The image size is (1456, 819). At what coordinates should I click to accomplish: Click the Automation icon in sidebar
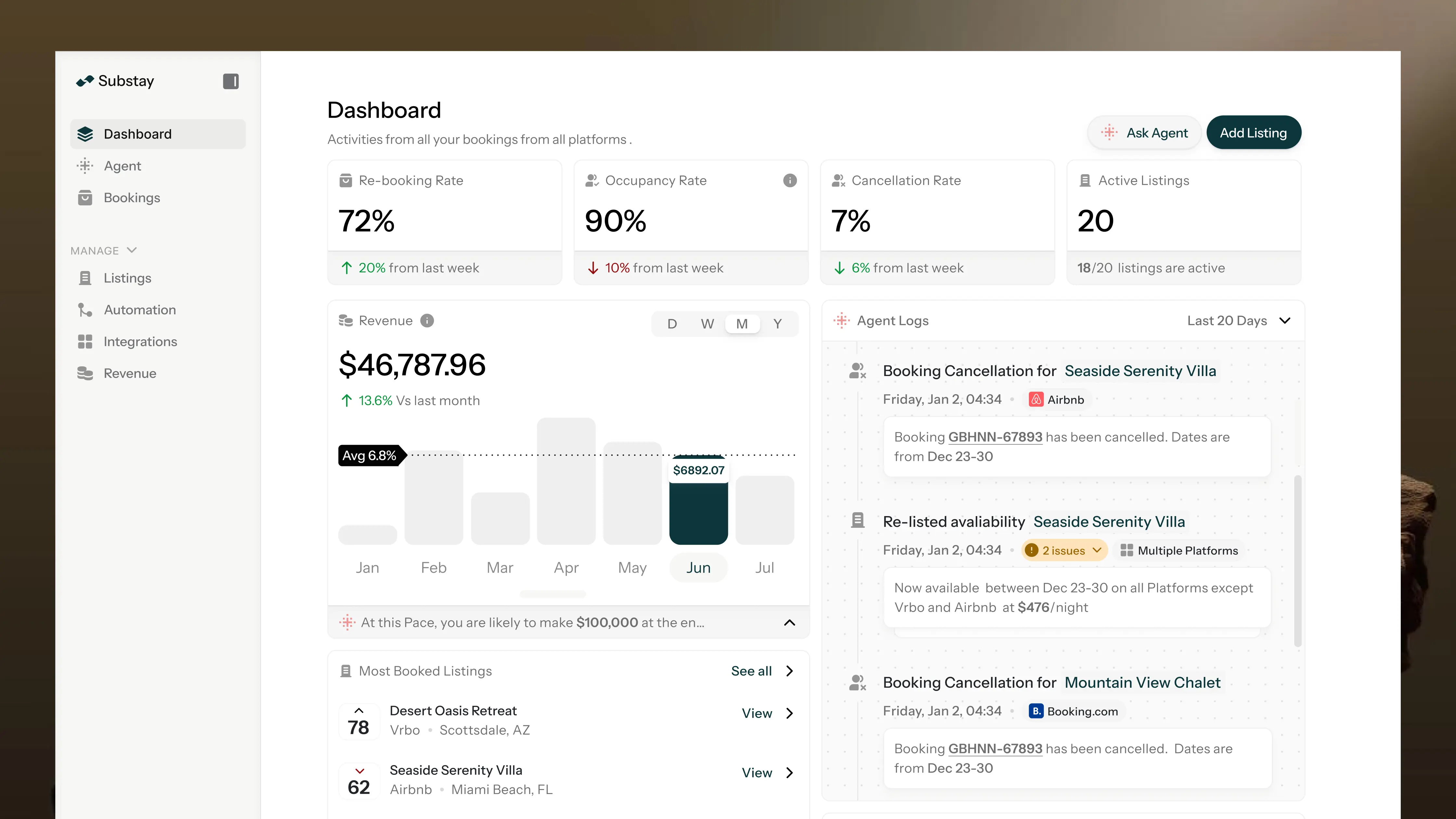(x=85, y=310)
